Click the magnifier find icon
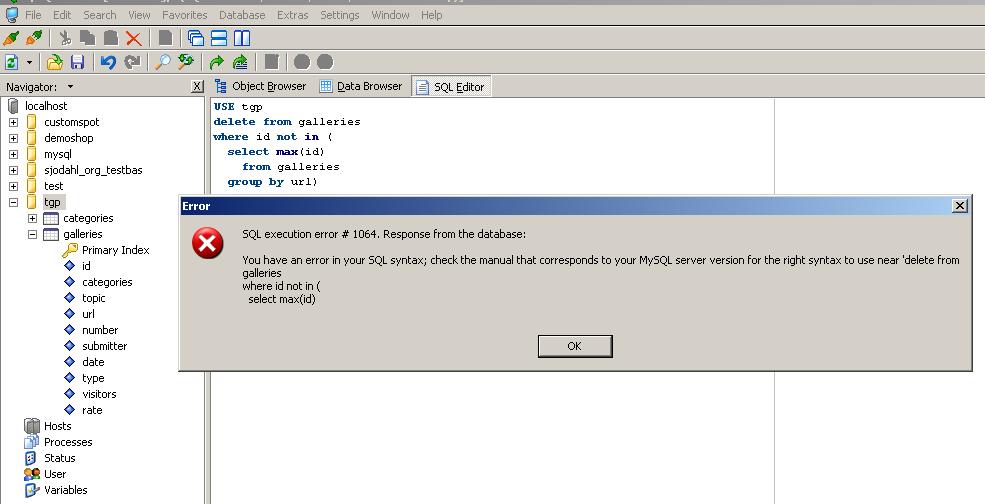Screen dimensions: 985x504 [x=162, y=62]
